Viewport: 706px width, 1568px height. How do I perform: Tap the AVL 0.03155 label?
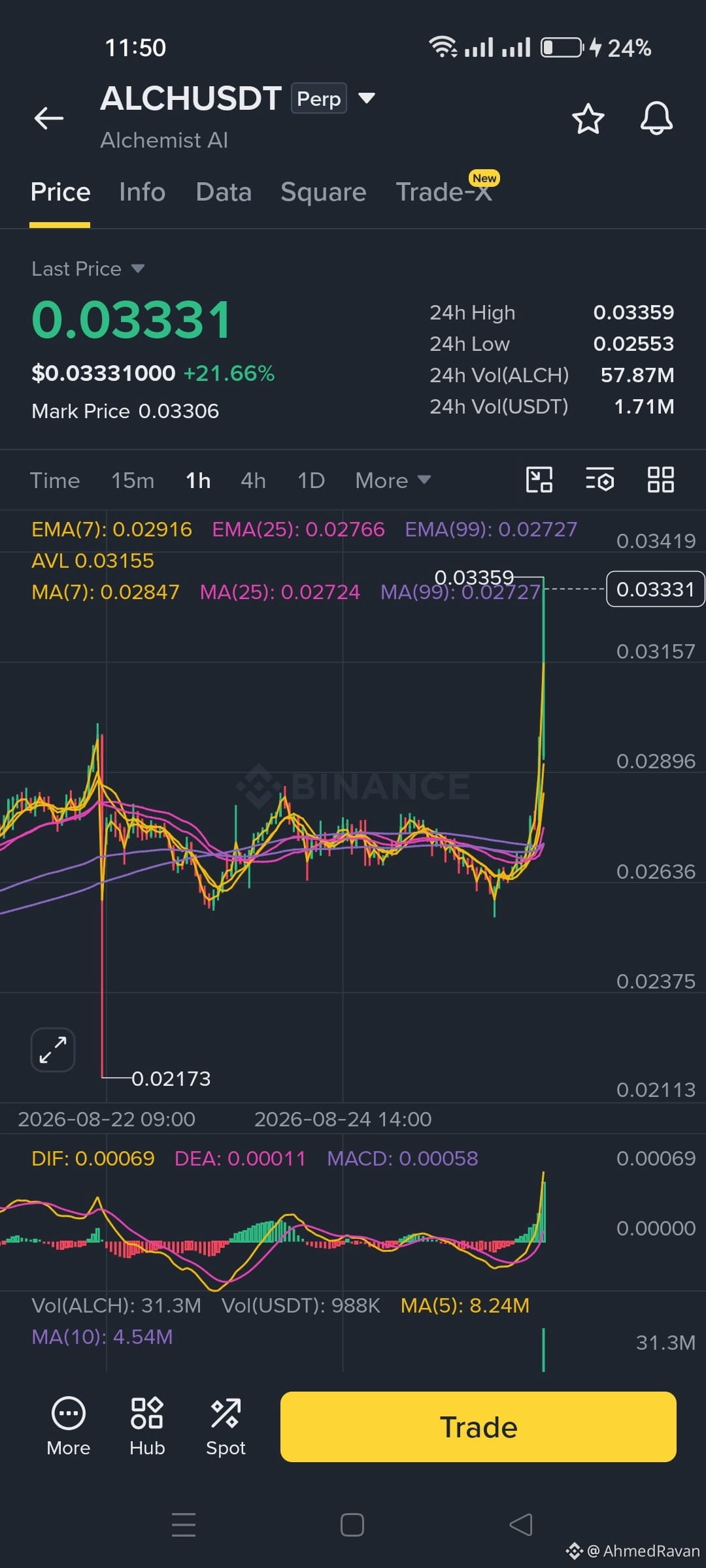pyautogui.click(x=93, y=561)
